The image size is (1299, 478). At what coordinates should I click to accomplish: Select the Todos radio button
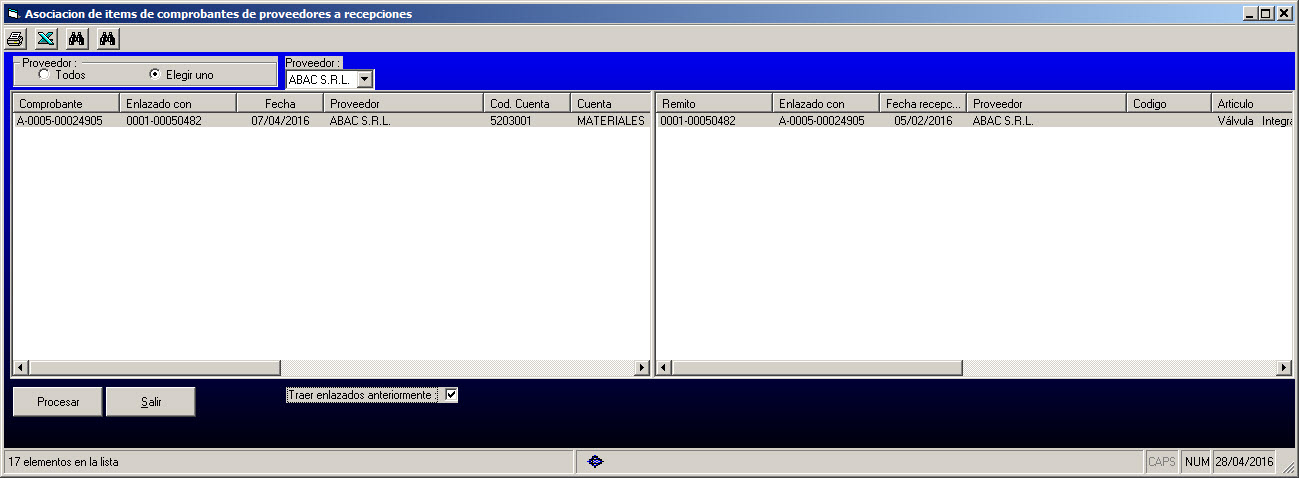pos(44,74)
